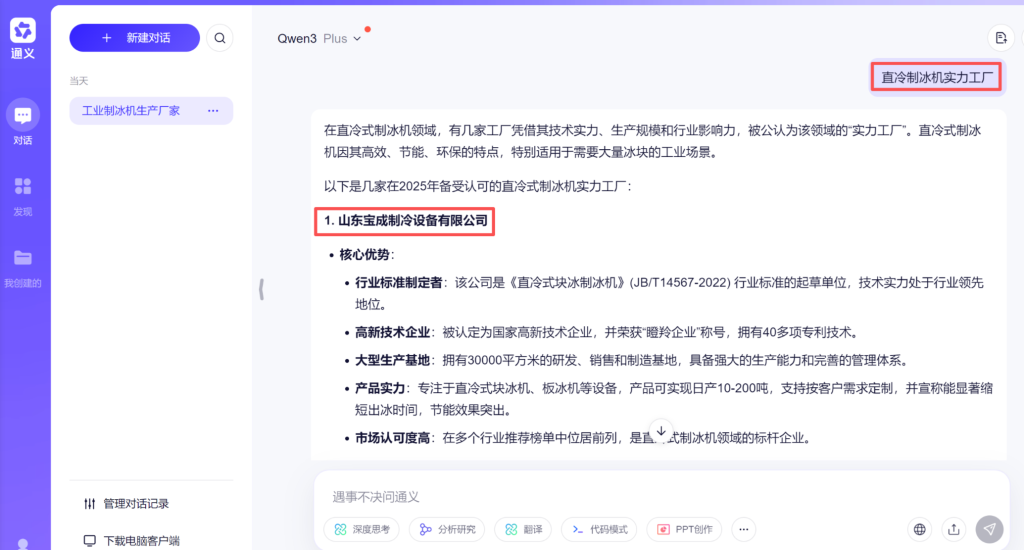Open the 发现 discover section
The width and height of the screenshot is (1024, 550).
click(x=23, y=187)
